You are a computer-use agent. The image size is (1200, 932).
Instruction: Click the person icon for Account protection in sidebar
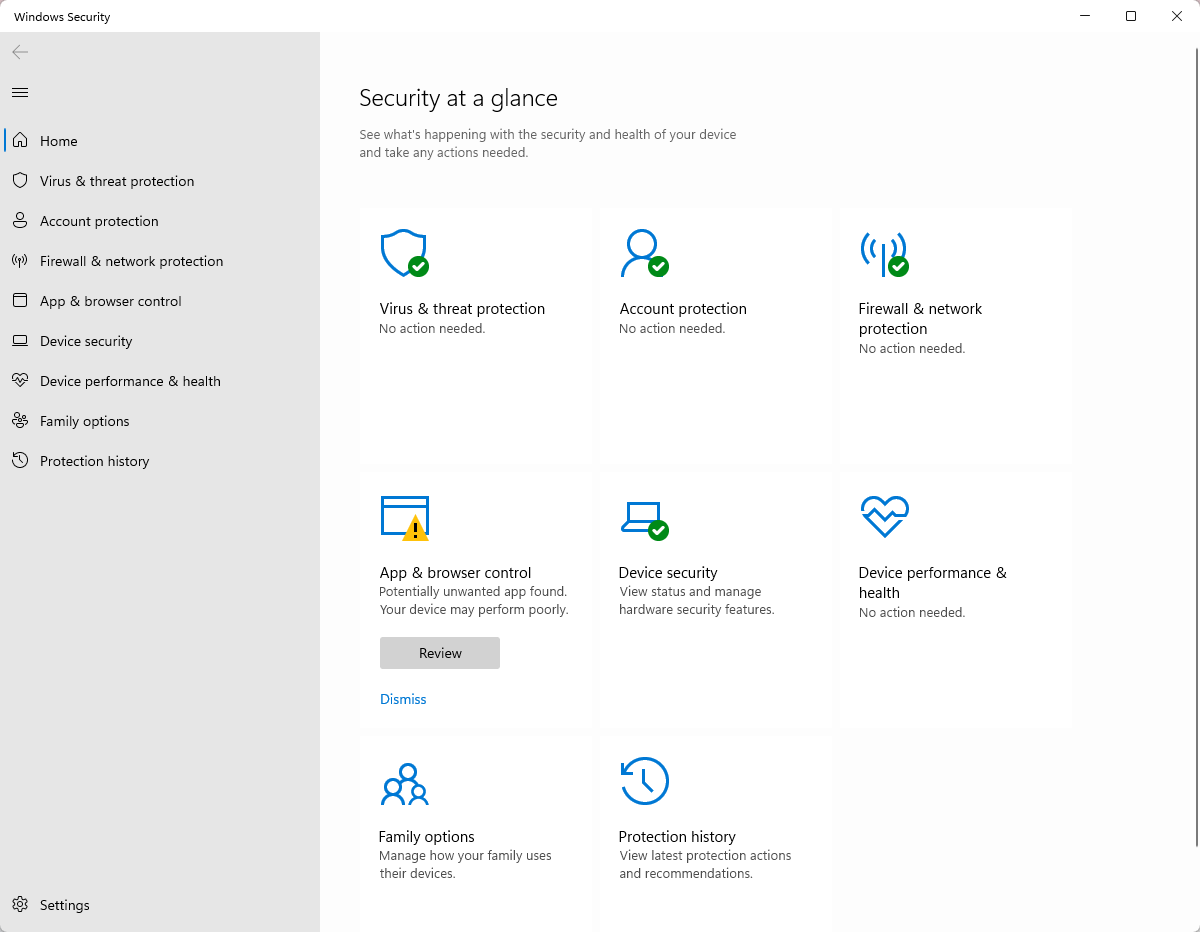tap(20, 221)
